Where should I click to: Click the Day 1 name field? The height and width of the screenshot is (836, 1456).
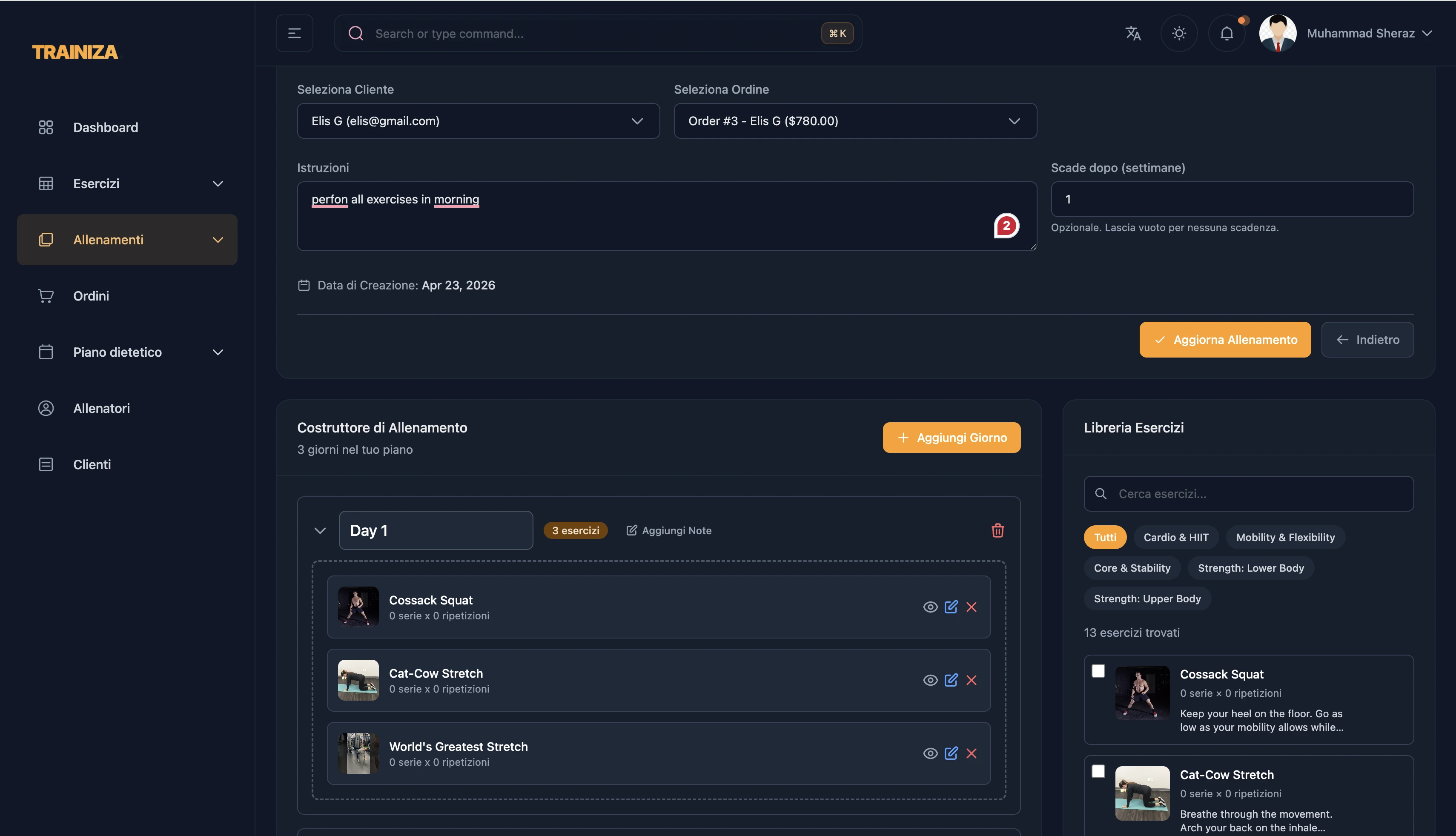coord(436,530)
